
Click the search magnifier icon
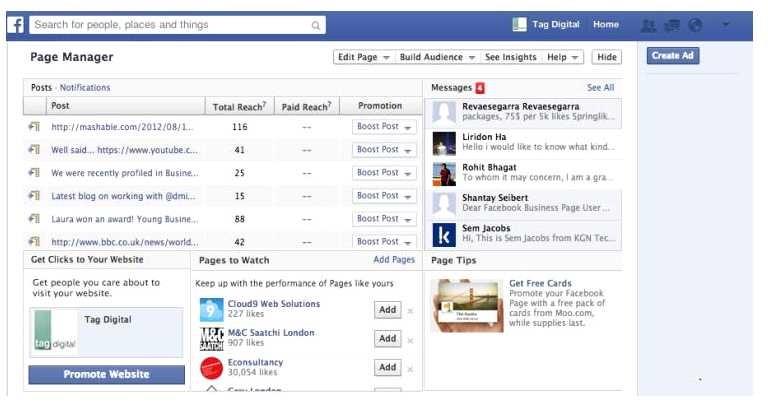point(315,25)
